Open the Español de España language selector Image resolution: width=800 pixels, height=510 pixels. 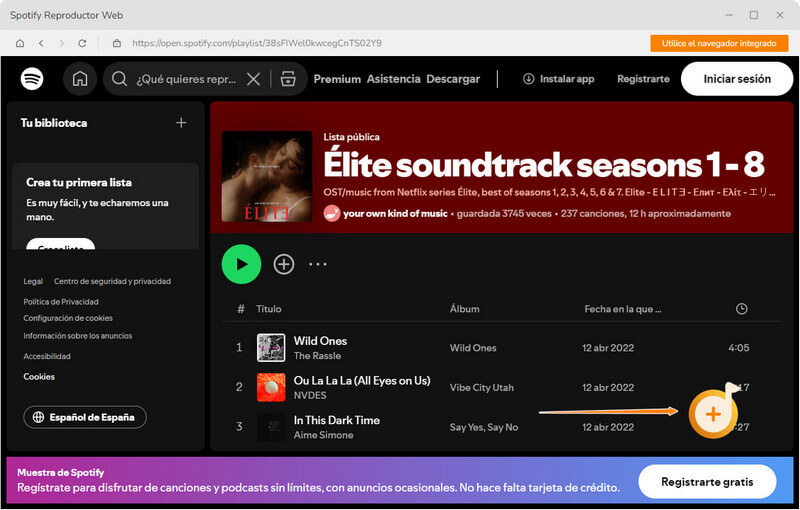(x=85, y=417)
